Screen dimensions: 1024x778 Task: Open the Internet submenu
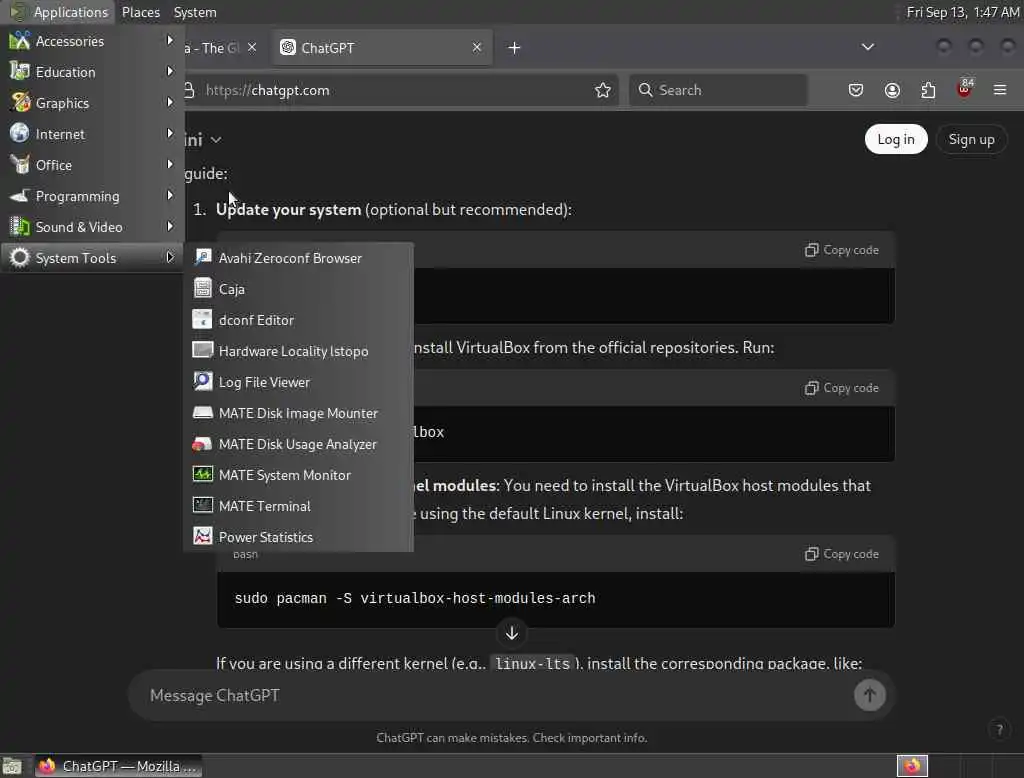coord(92,134)
